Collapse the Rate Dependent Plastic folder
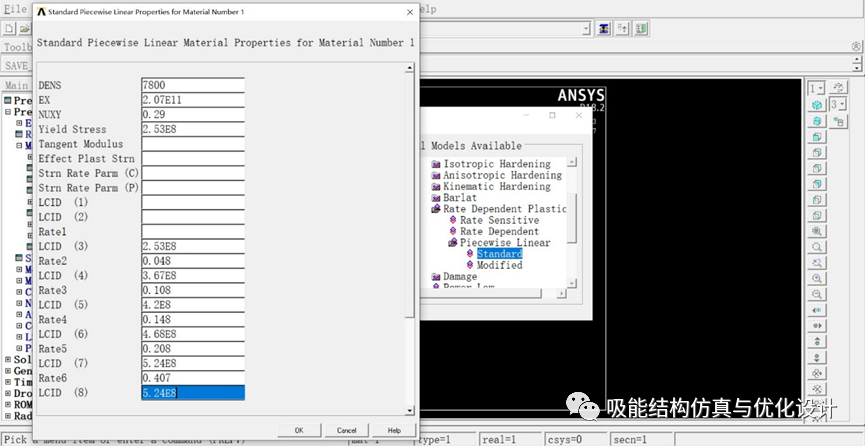865x446 pixels. (x=435, y=209)
